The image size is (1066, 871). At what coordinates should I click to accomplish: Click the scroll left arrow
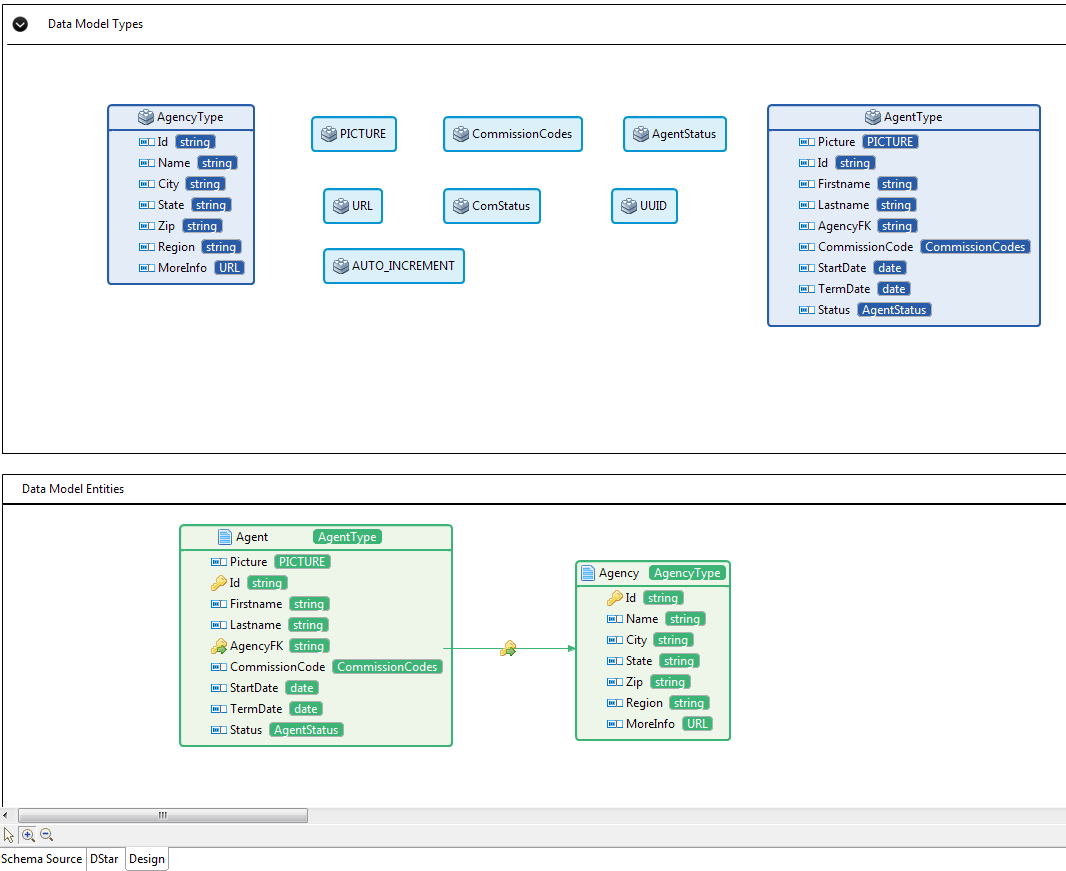click(7, 816)
